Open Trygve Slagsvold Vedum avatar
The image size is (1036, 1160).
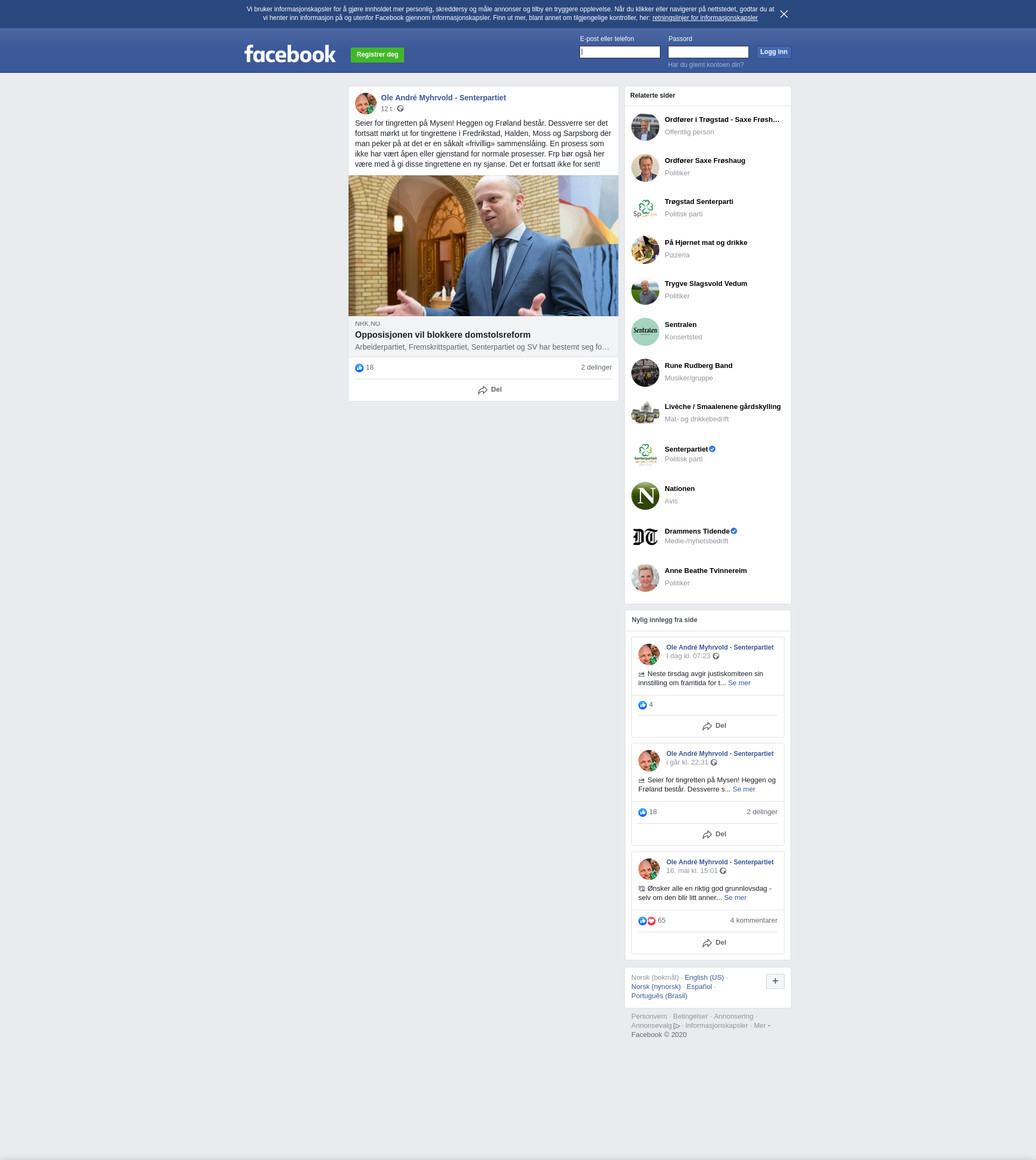pos(645,291)
